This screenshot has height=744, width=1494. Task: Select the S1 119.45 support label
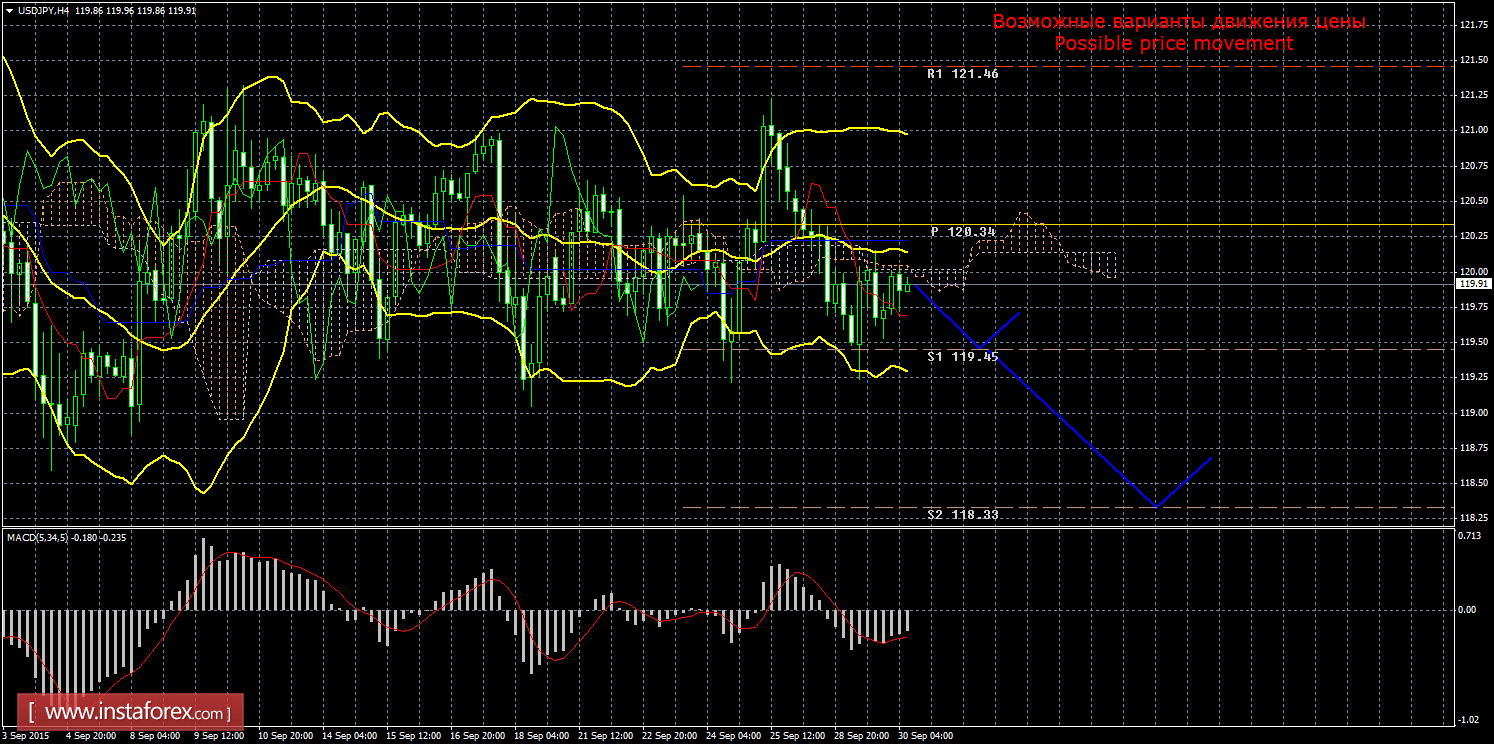click(x=962, y=356)
